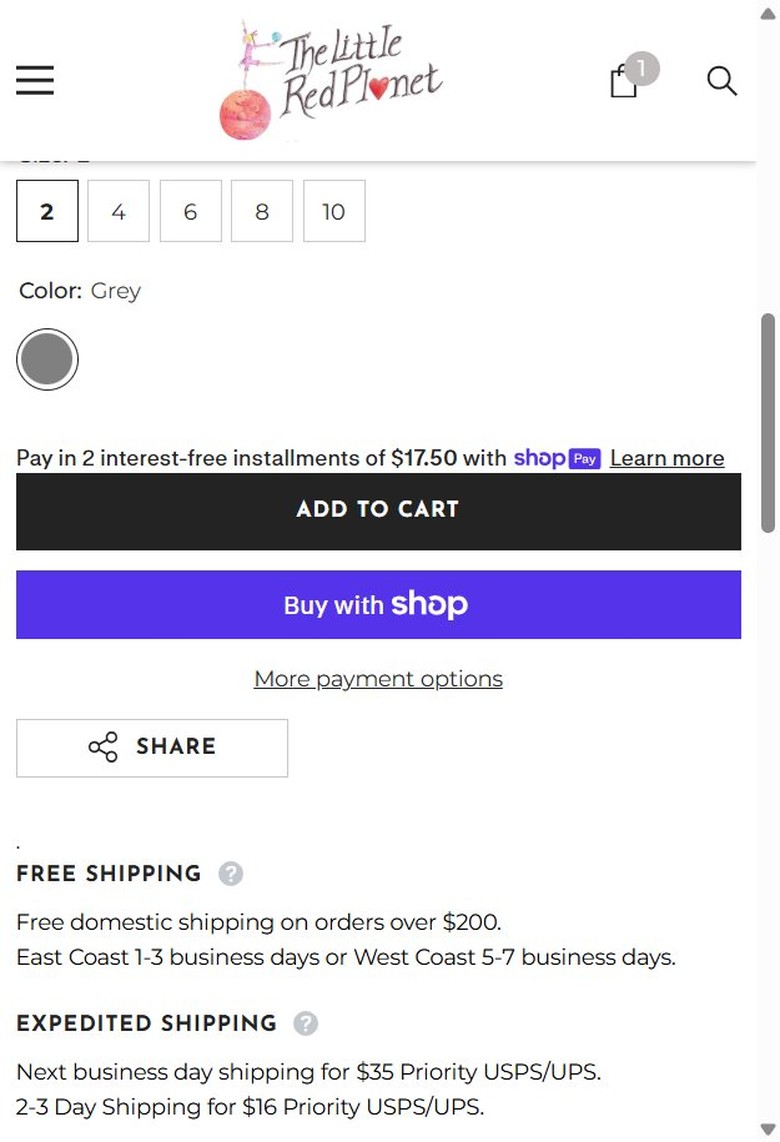The image size is (780, 1142).
Task: Open the More payment options link
Action: point(379,679)
